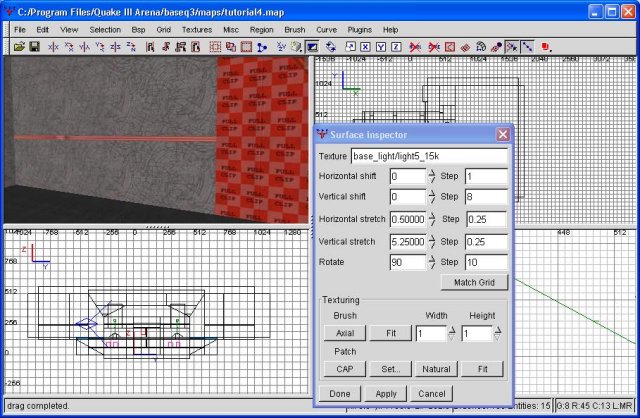The width and height of the screenshot is (640, 418).
Task: Click the Patch CAP button
Action: [345, 369]
